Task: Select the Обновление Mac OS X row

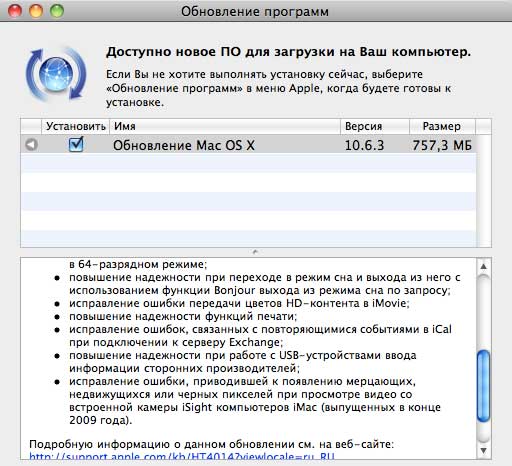Action: [x=248, y=145]
